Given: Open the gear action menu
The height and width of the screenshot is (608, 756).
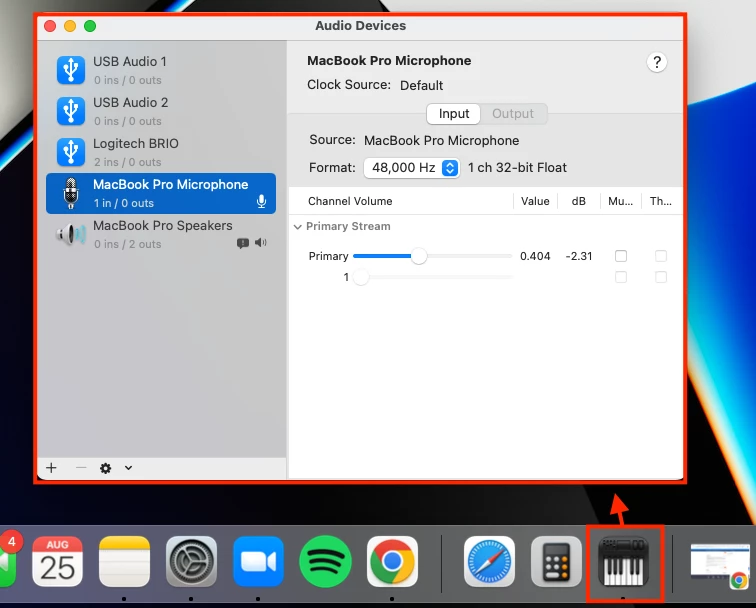Looking at the screenshot, I should point(105,468).
